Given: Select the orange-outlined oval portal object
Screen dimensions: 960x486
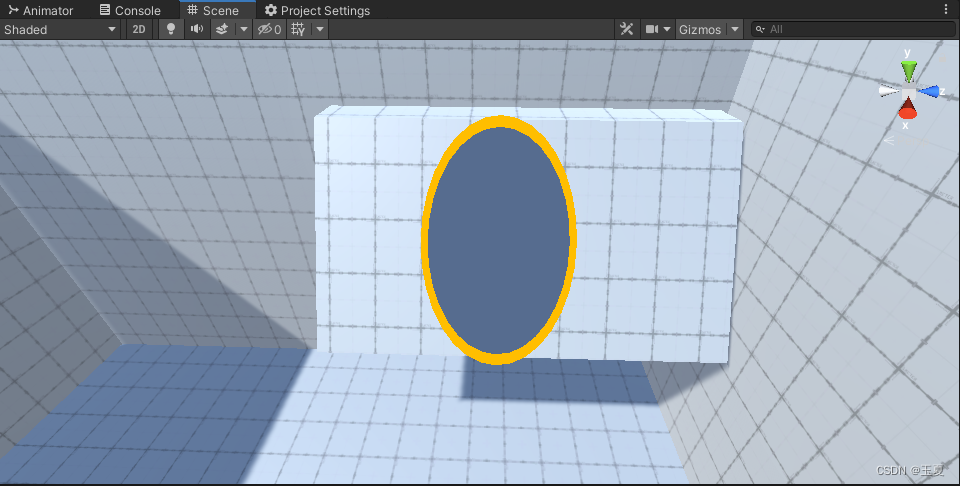Looking at the screenshot, I should click(x=498, y=240).
